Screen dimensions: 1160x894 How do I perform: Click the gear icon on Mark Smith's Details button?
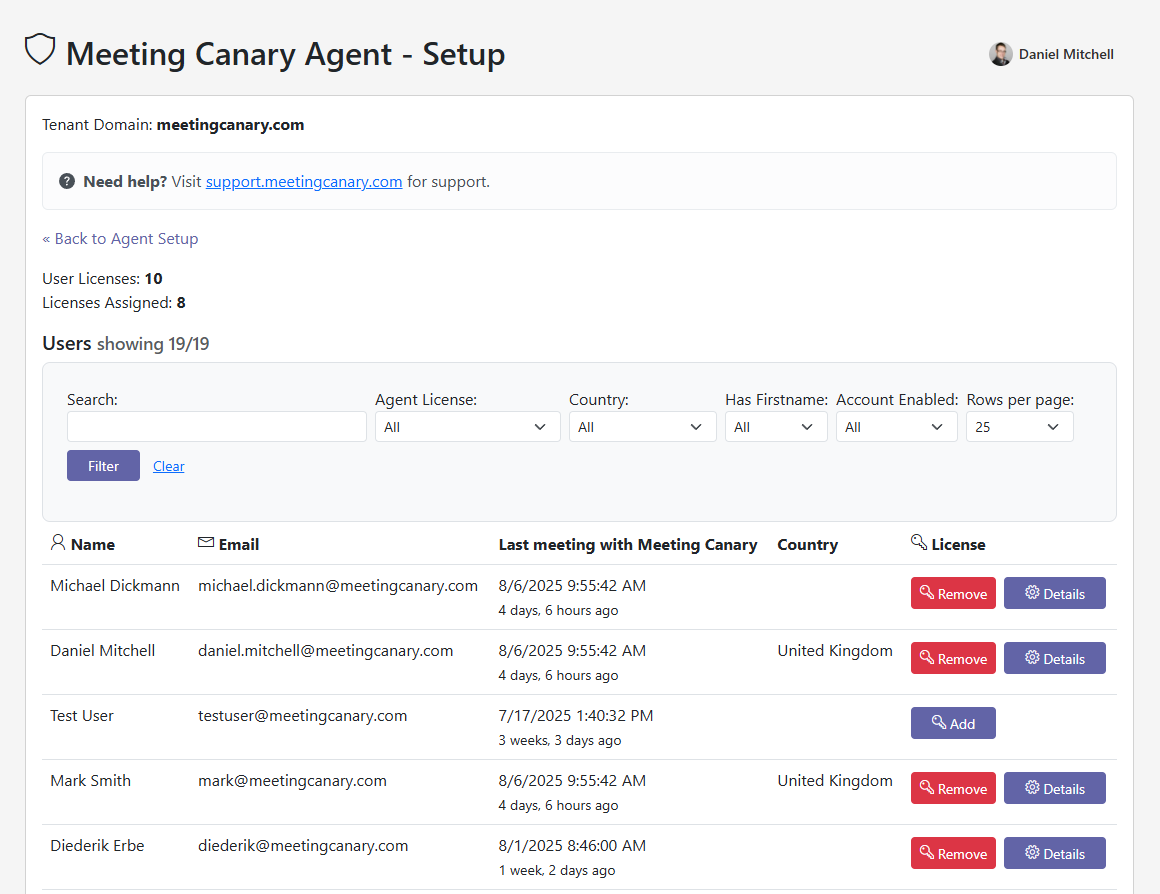coord(1033,788)
